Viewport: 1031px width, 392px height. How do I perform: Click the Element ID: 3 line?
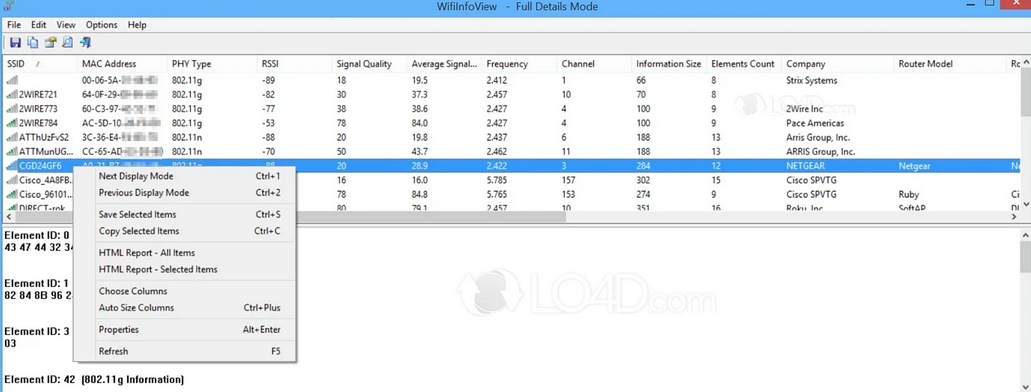click(x=37, y=331)
